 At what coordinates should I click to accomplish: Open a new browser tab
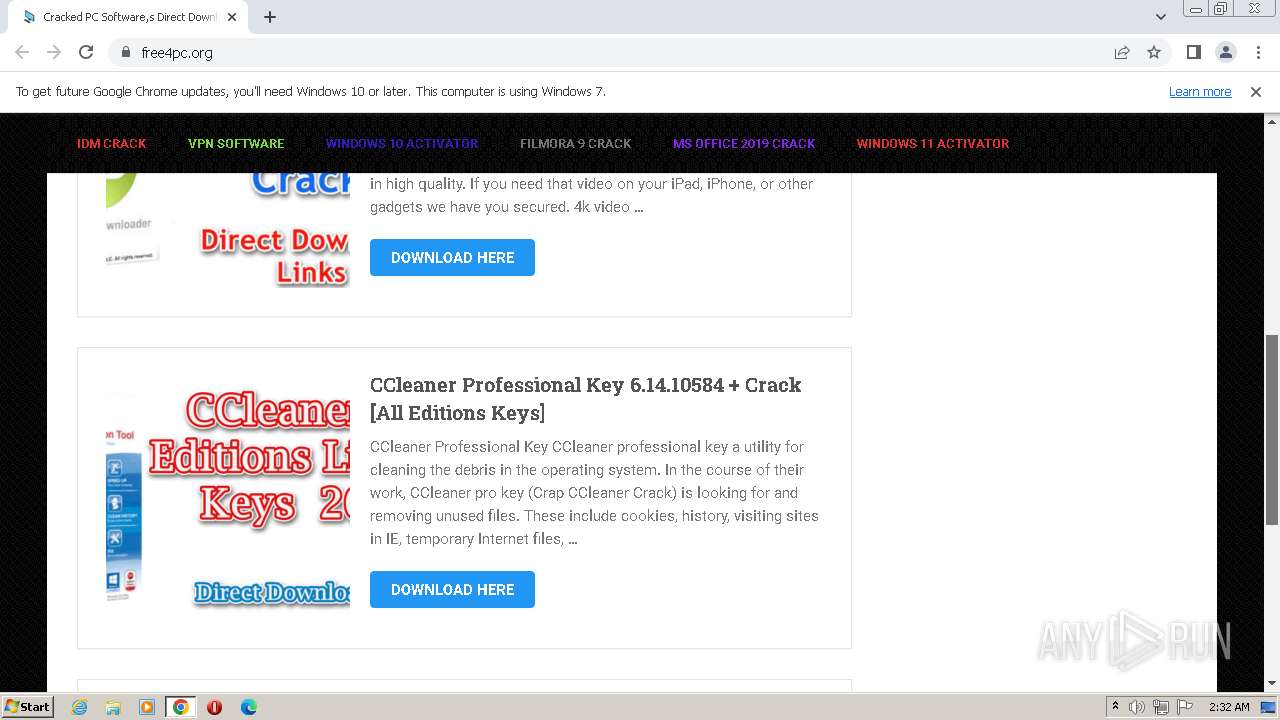[x=270, y=17]
